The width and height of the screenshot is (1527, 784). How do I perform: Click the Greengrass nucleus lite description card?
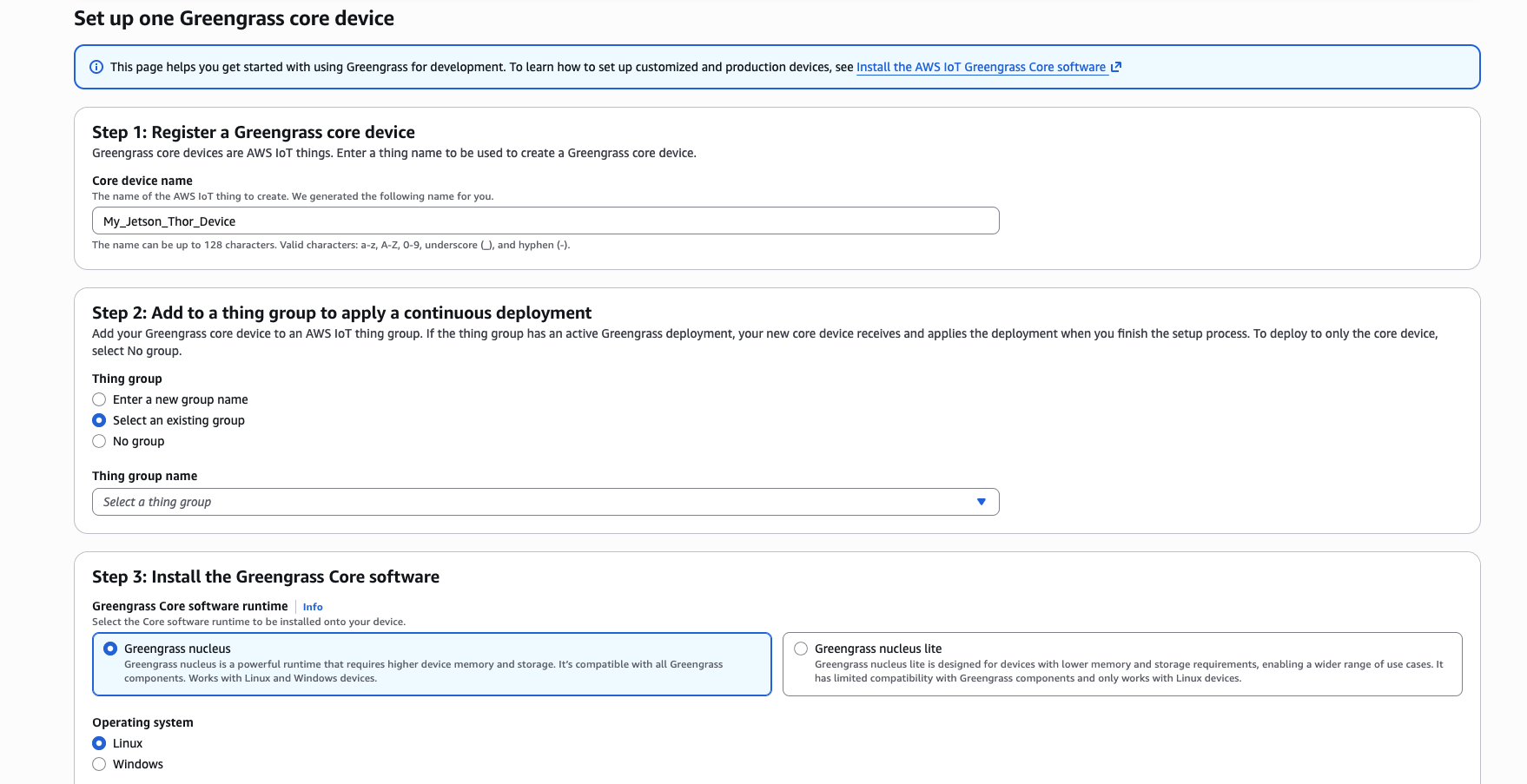click(1122, 664)
